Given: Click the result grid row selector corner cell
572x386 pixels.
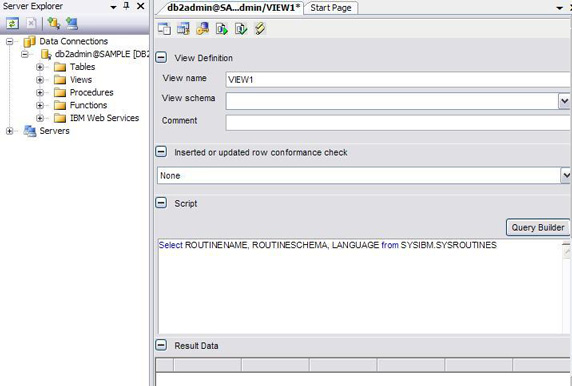Looking at the screenshot, I should [165, 365].
